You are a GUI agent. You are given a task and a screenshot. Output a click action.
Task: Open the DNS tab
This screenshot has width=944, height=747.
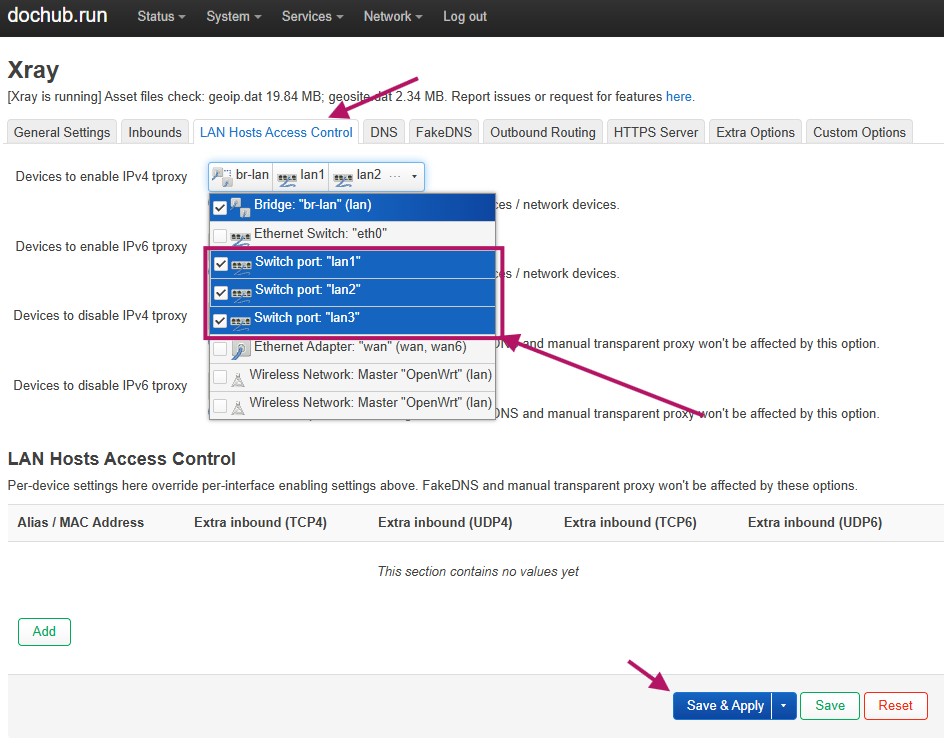click(x=384, y=132)
